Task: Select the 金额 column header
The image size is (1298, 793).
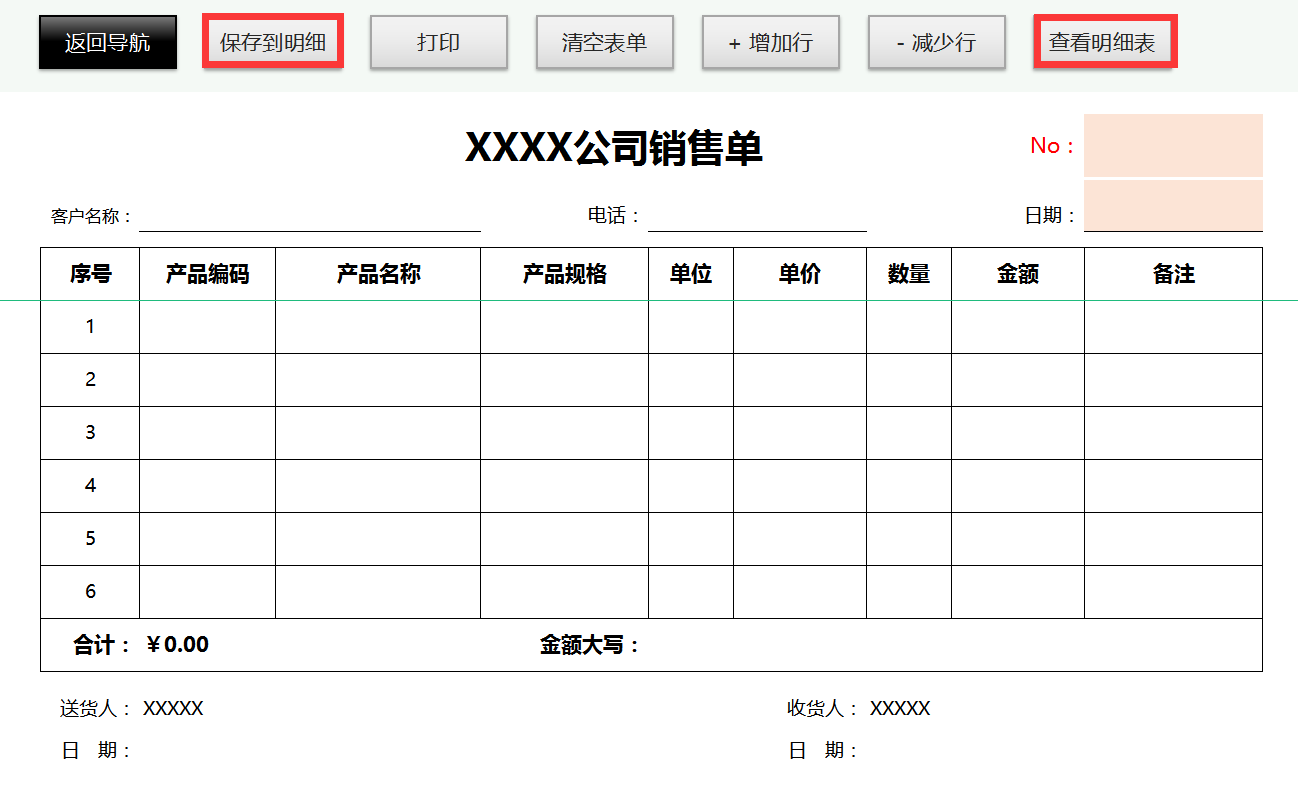Action: pos(1018,274)
